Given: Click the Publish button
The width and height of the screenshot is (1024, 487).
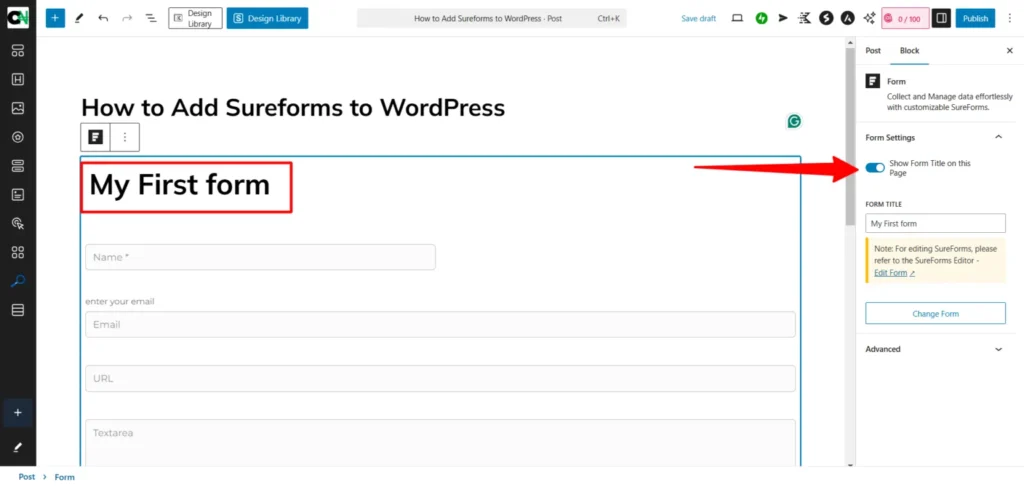Looking at the screenshot, I should tap(976, 18).
